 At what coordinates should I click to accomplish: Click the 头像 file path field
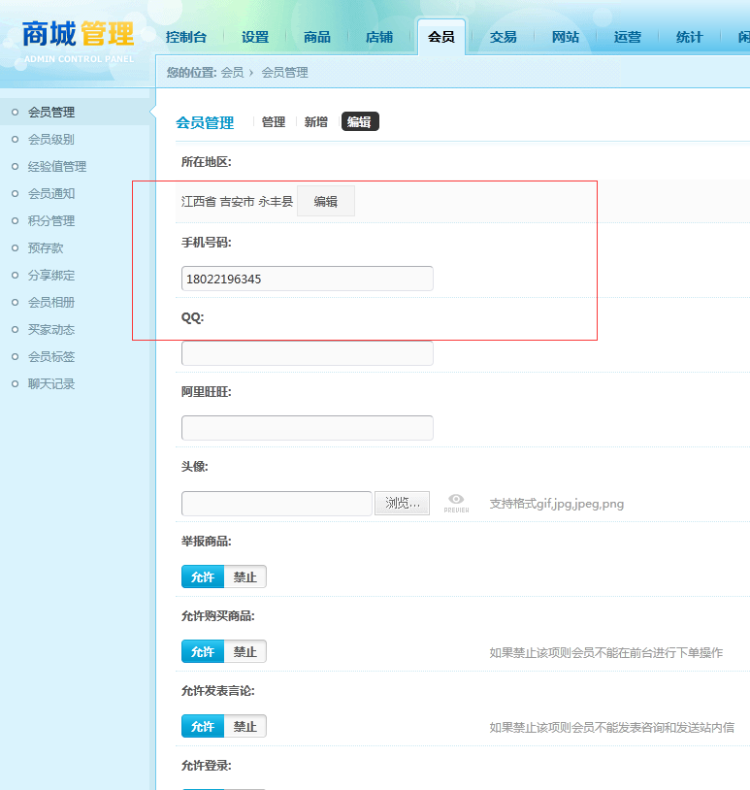click(277, 503)
